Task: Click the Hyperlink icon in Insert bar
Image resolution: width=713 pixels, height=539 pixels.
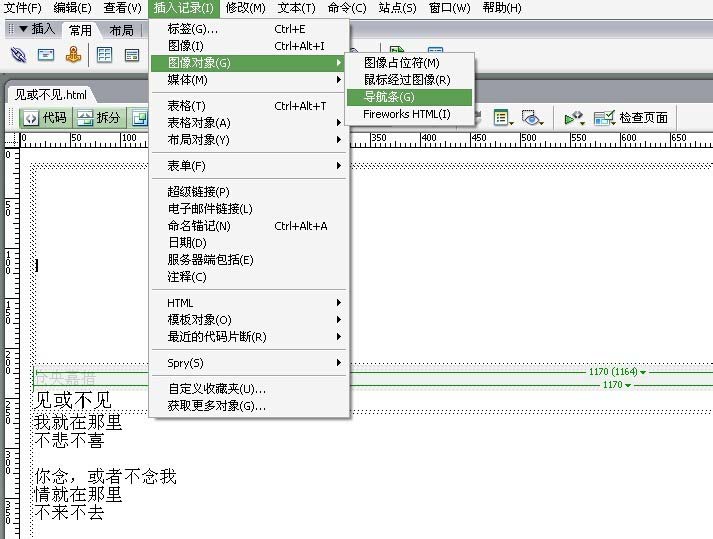Action: pos(19,54)
